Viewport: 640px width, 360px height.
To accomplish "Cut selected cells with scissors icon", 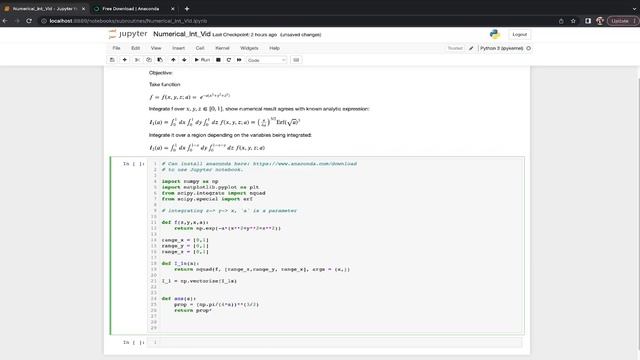I will (x=137, y=60).
